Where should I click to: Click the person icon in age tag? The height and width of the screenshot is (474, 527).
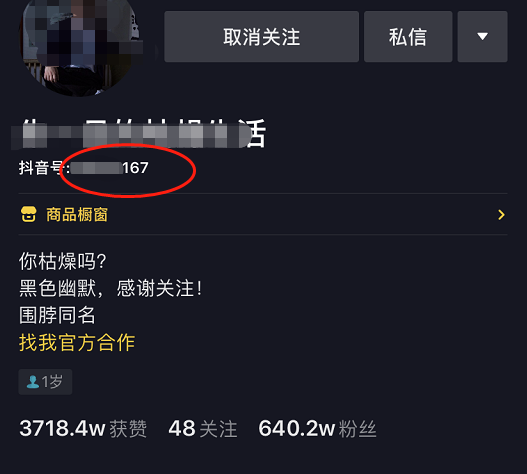[33, 382]
